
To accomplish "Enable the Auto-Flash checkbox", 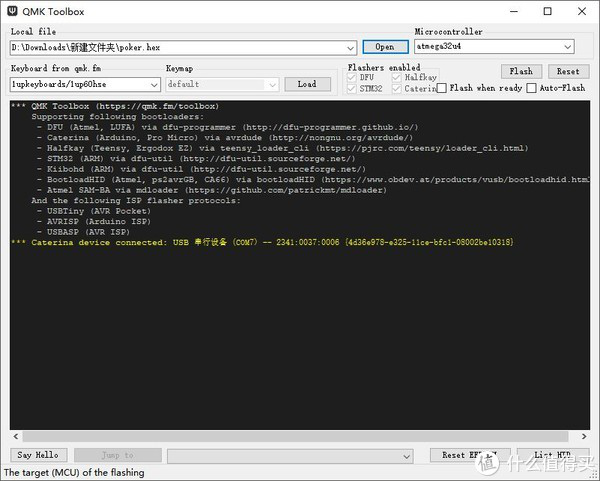I will [x=531, y=88].
